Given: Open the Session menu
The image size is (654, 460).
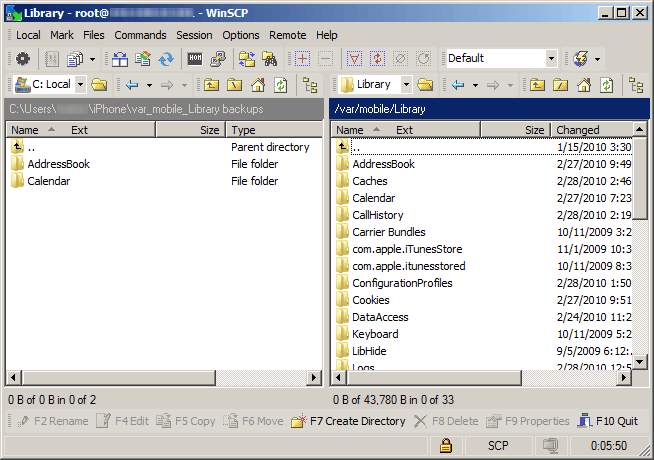Looking at the screenshot, I should coord(194,35).
